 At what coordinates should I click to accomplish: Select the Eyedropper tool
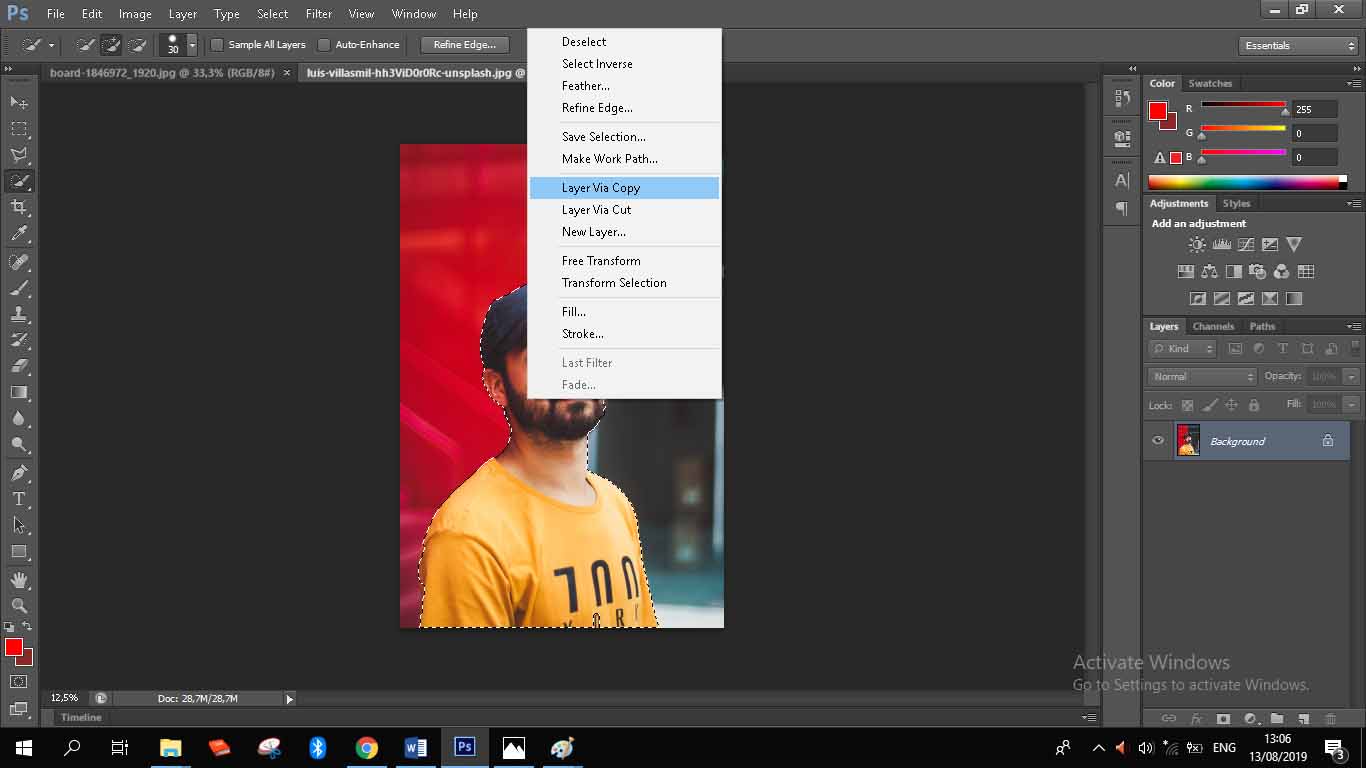(19, 234)
